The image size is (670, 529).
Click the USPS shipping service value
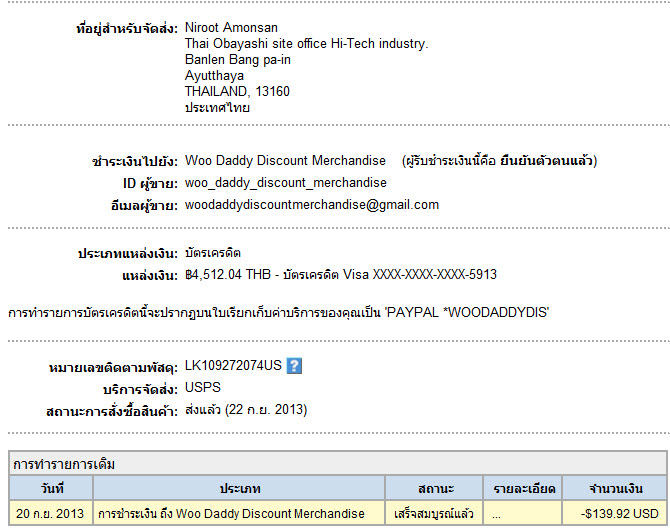(x=203, y=388)
